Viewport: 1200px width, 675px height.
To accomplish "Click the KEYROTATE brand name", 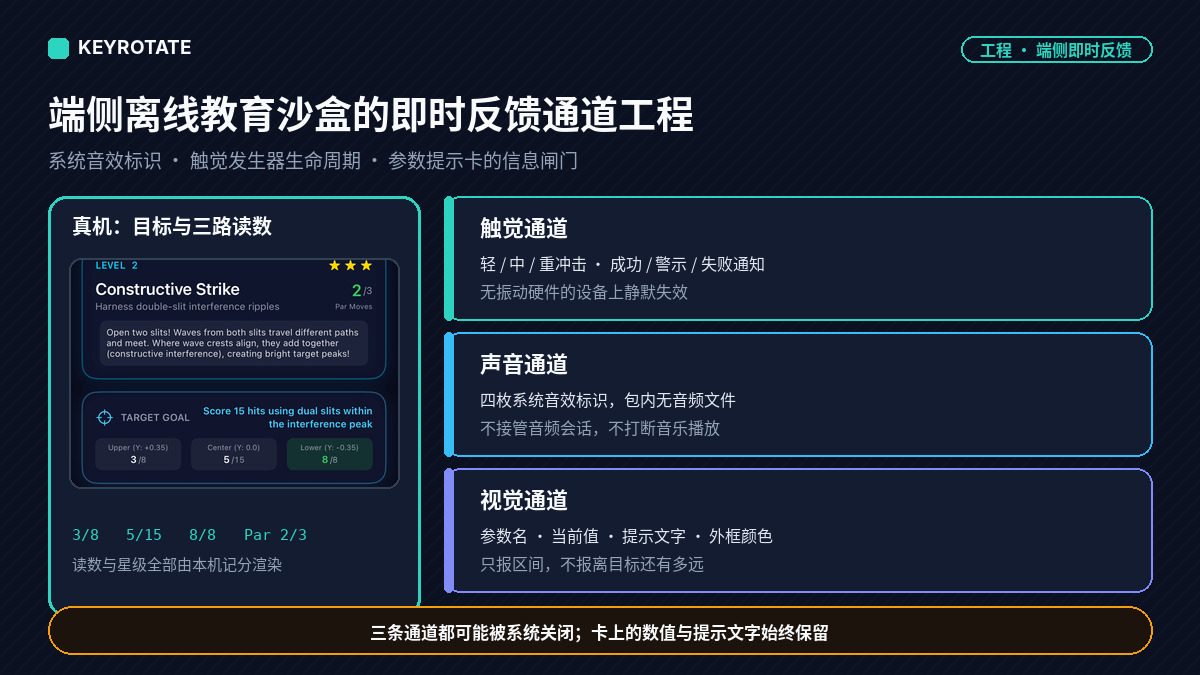I will pos(134,48).
